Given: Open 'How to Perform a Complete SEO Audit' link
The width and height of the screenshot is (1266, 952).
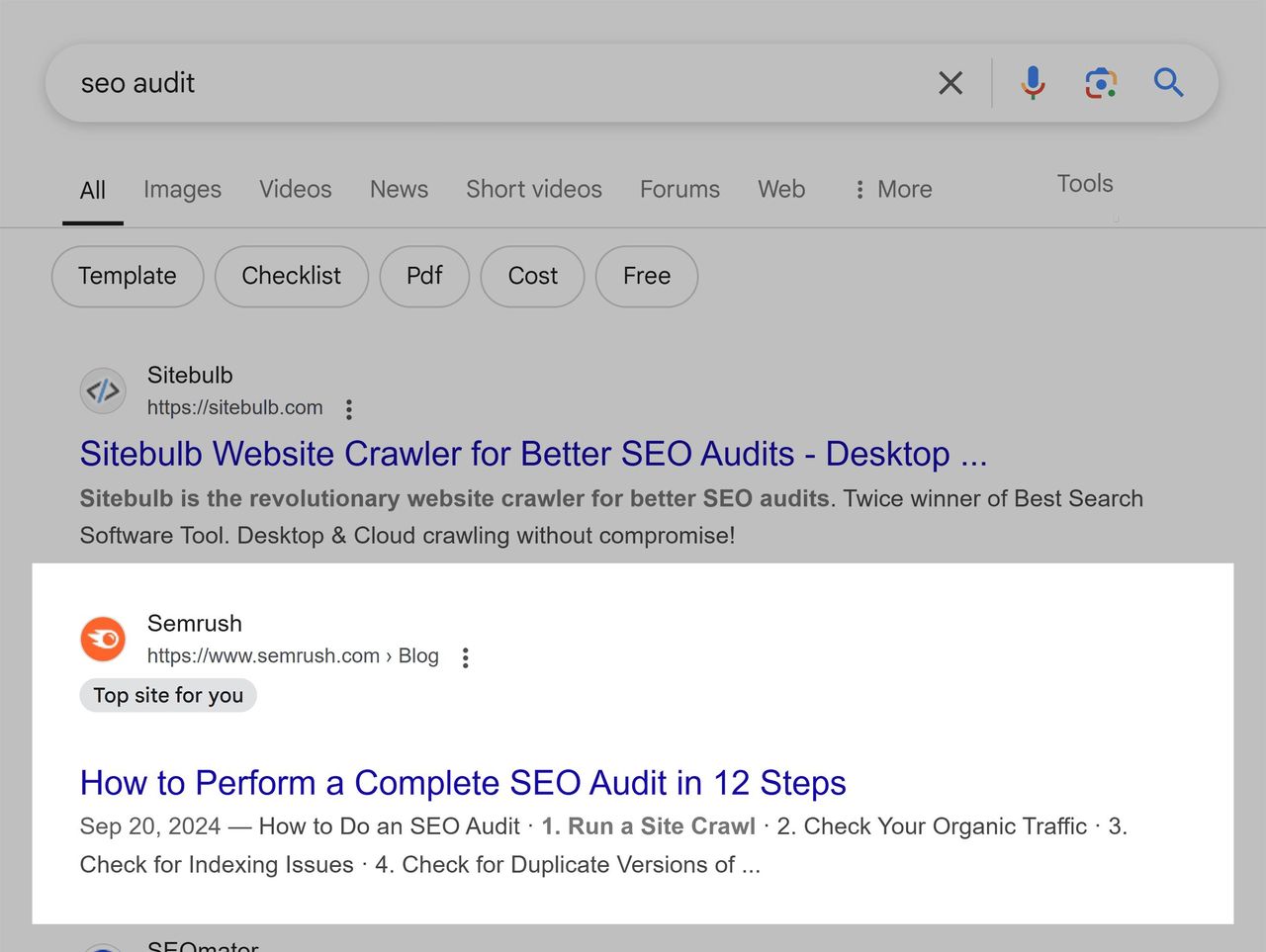Looking at the screenshot, I should [463, 783].
